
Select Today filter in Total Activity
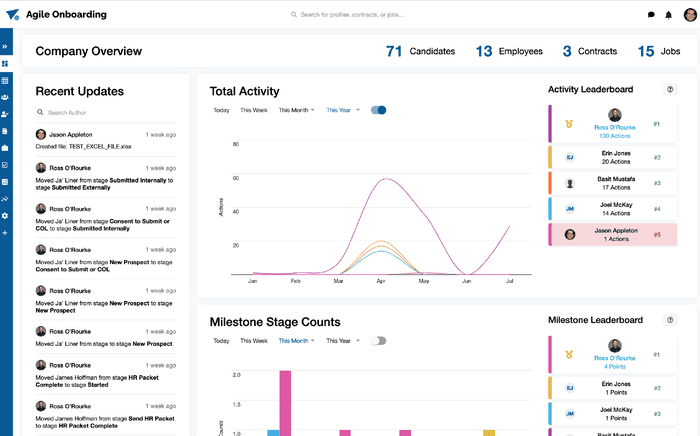pyautogui.click(x=221, y=110)
